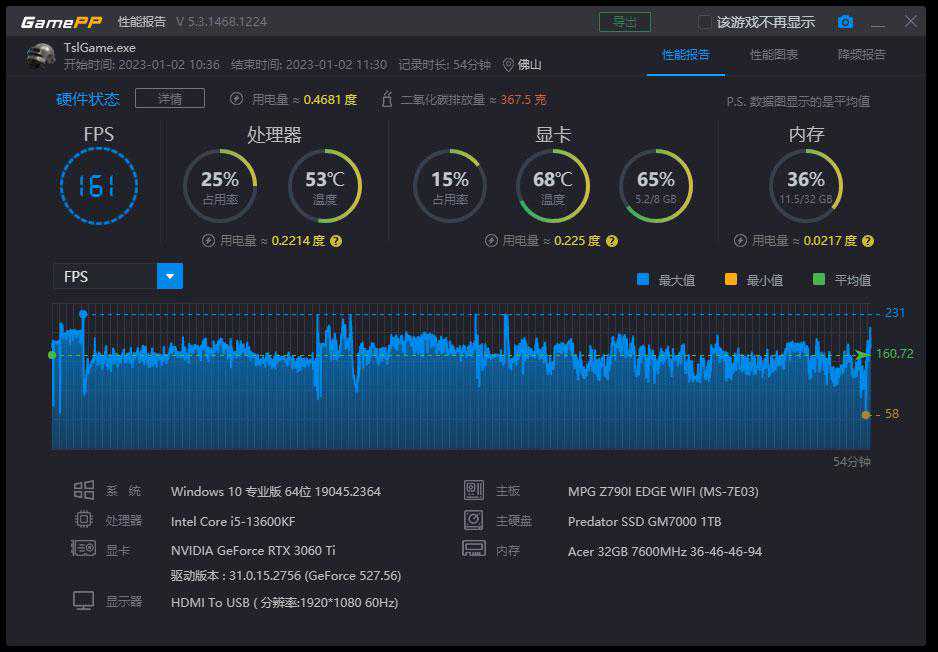This screenshot has height=652, width=938.
Task: Click the processor power usage help icon
Action: (336, 241)
